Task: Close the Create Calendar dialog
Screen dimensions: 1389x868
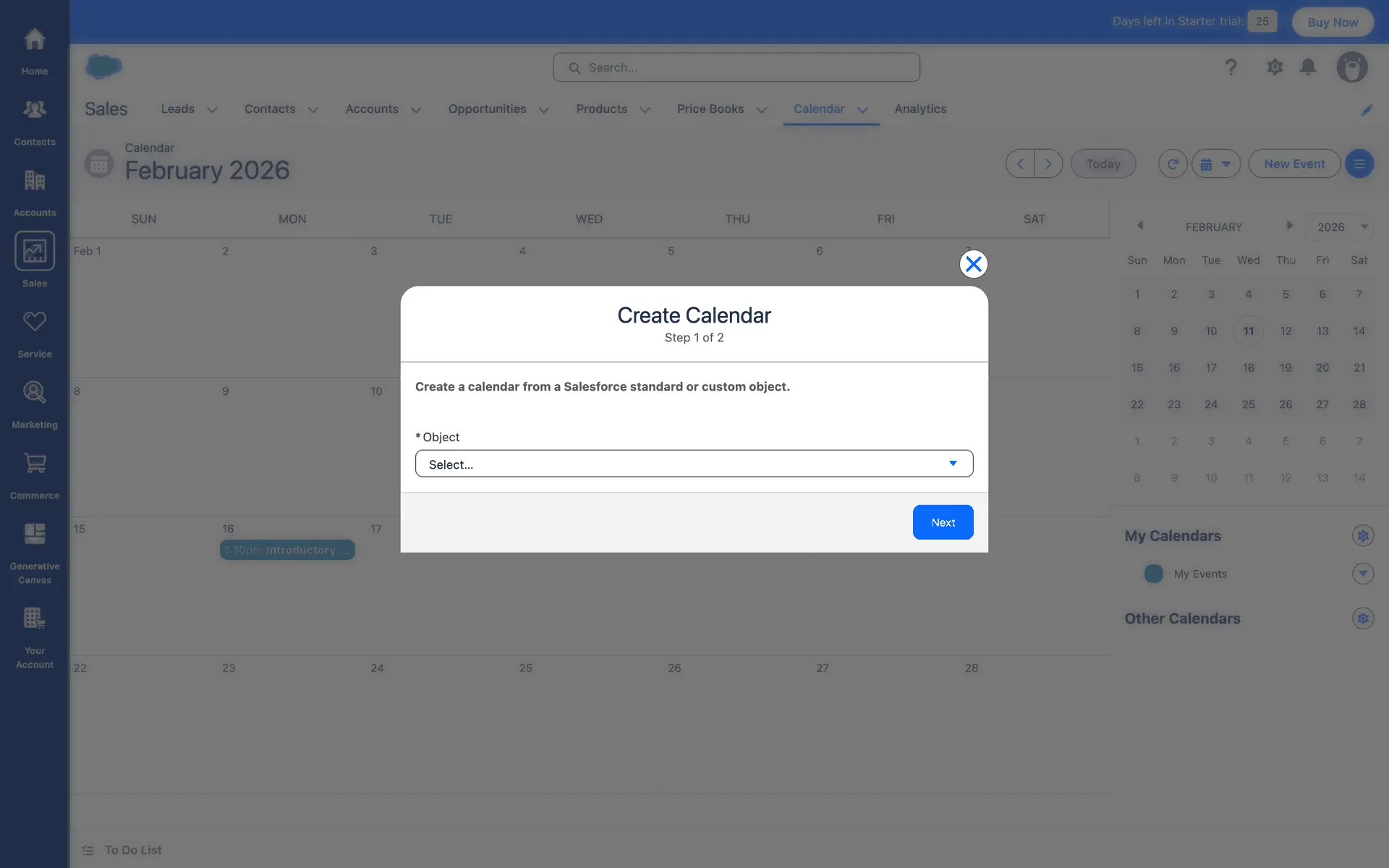Action: coord(973,264)
